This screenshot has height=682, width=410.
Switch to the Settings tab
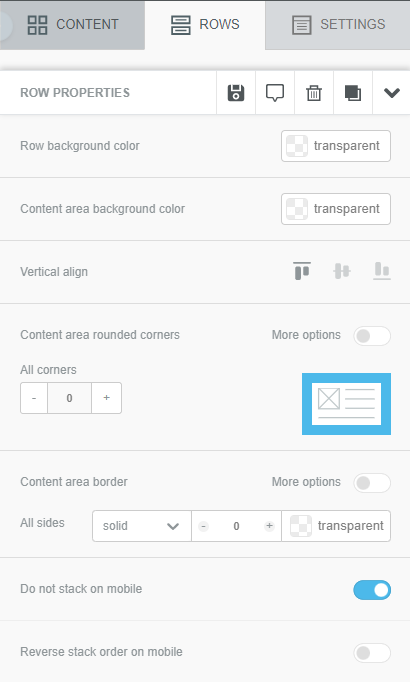(x=338, y=25)
